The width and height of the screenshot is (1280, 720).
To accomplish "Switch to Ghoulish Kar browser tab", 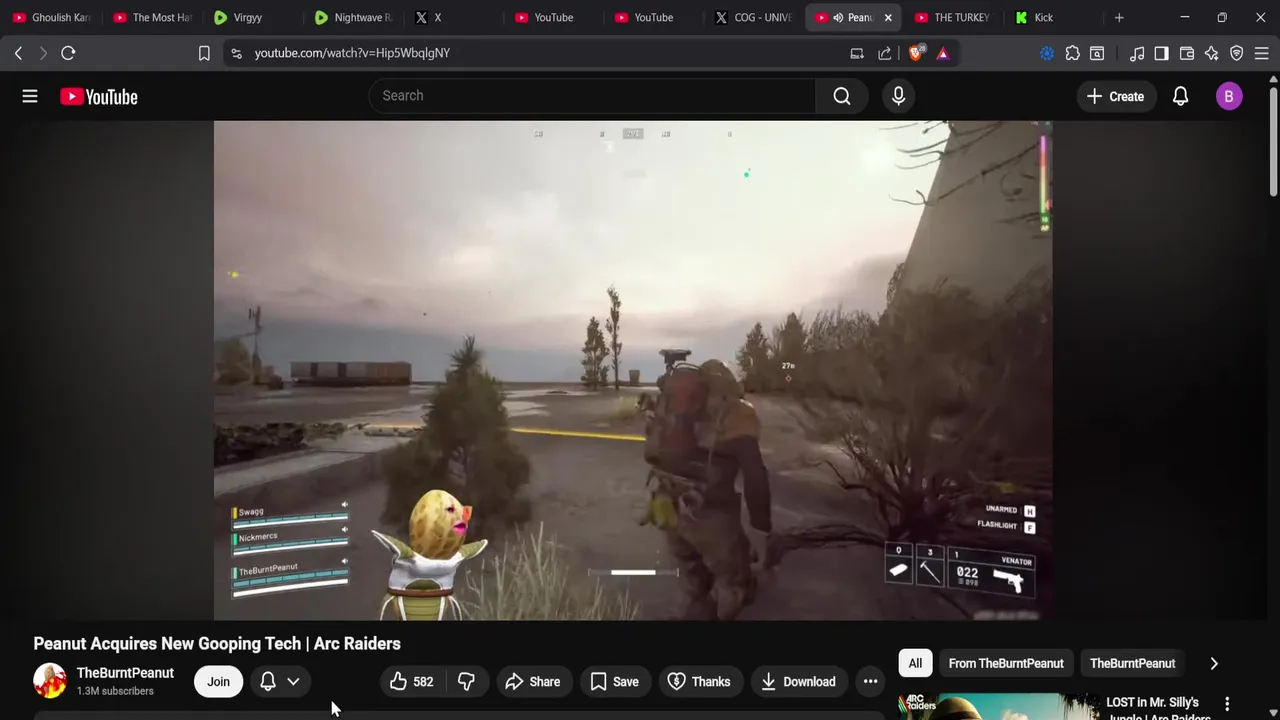I will pyautogui.click(x=52, y=18).
